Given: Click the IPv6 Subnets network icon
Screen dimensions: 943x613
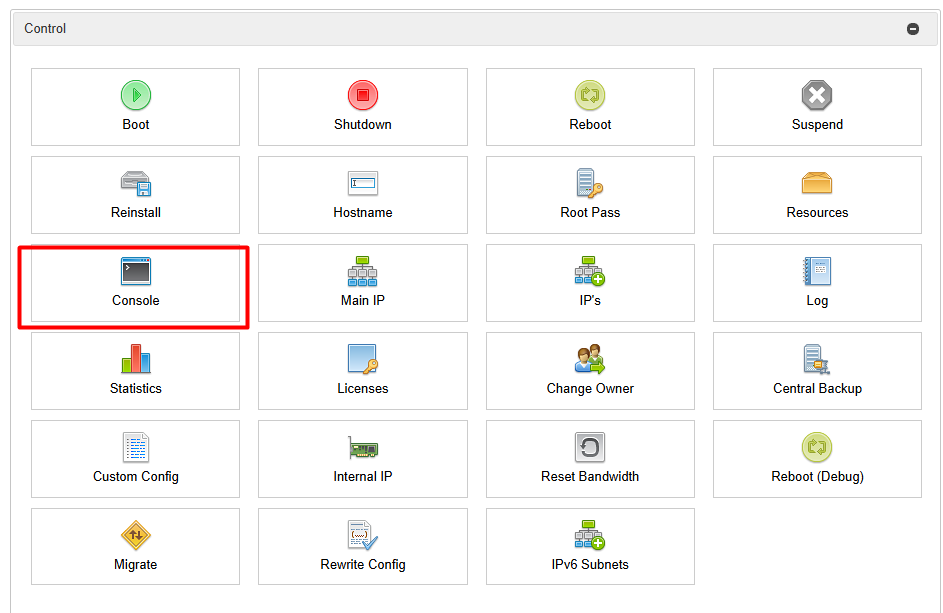Looking at the screenshot, I should pyautogui.click(x=590, y=535).
